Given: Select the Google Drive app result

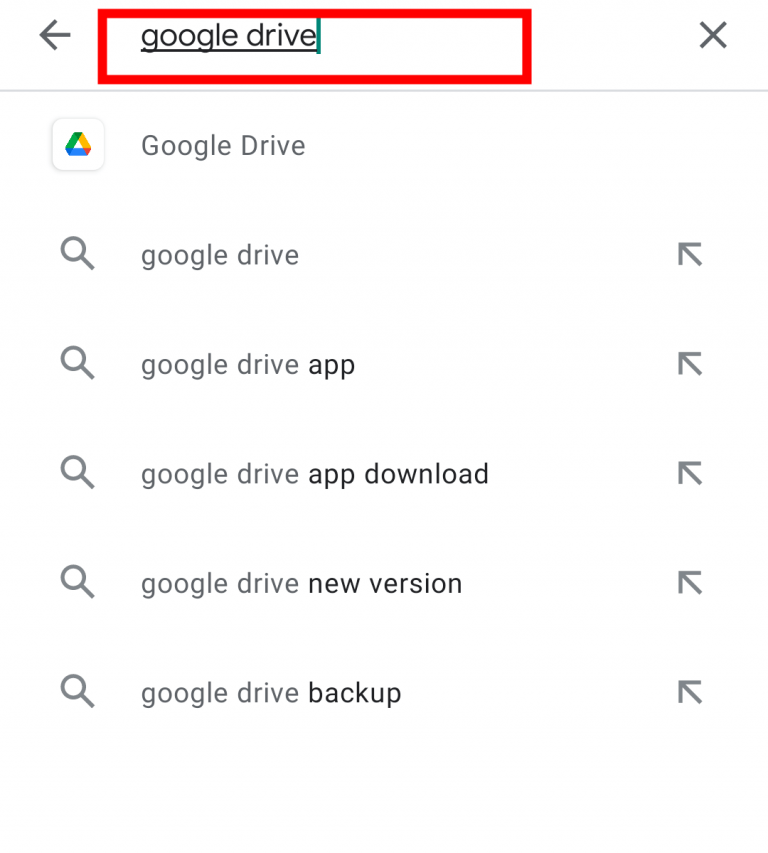Looking at the screenshot, I should [x=223, y=145].
